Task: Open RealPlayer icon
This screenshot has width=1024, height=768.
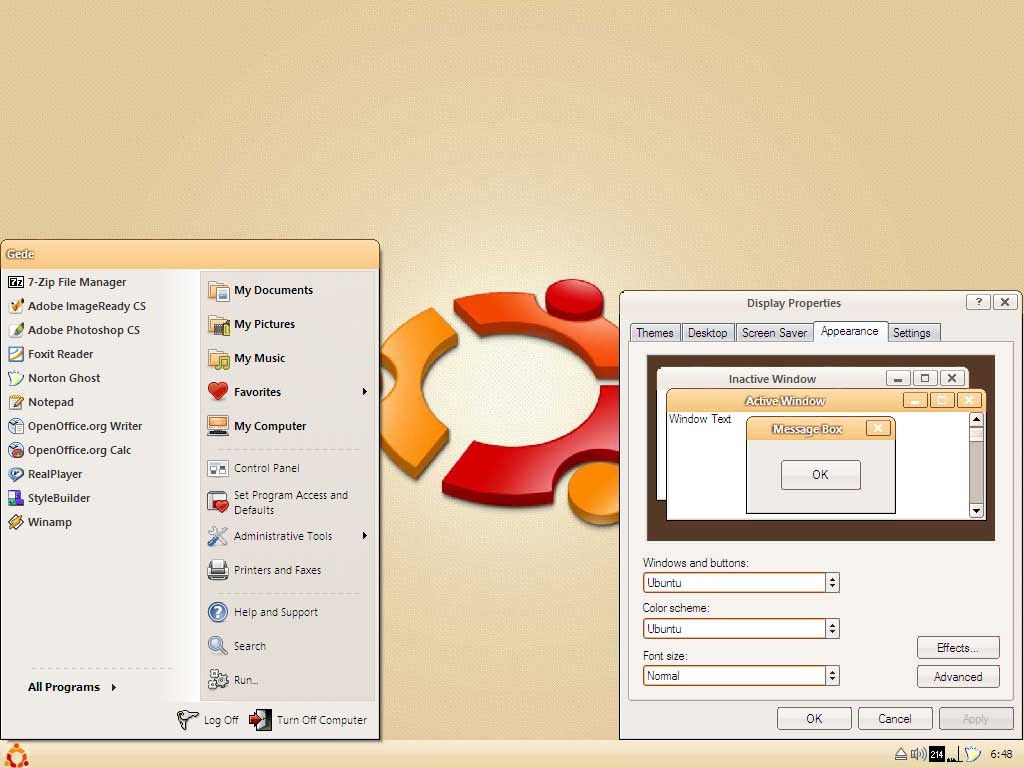Action: (16, 474)
